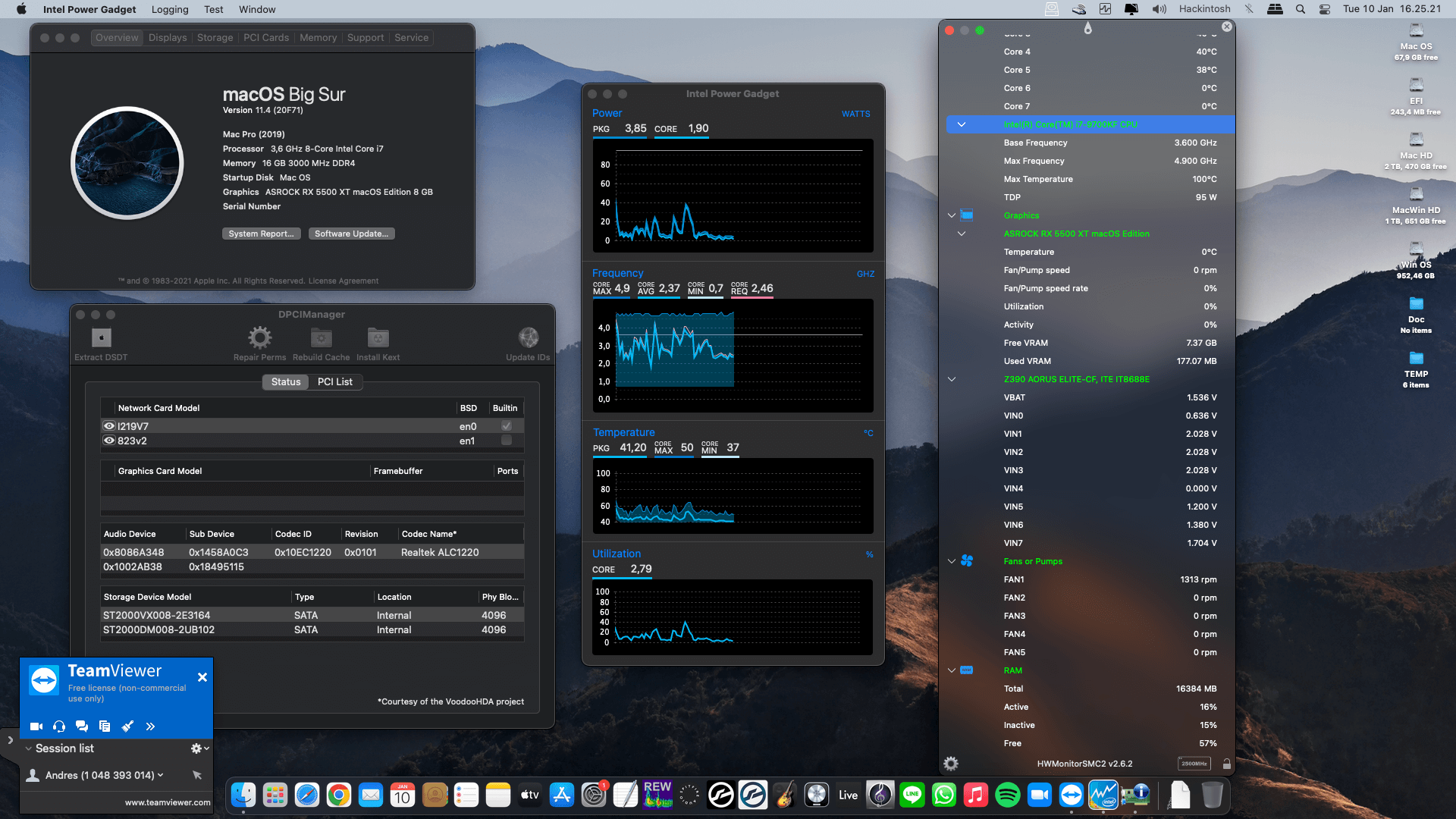Start a video call in TeamViewer
The height and width of the screenshot is (819, 1456).
[x=36, y=726]
